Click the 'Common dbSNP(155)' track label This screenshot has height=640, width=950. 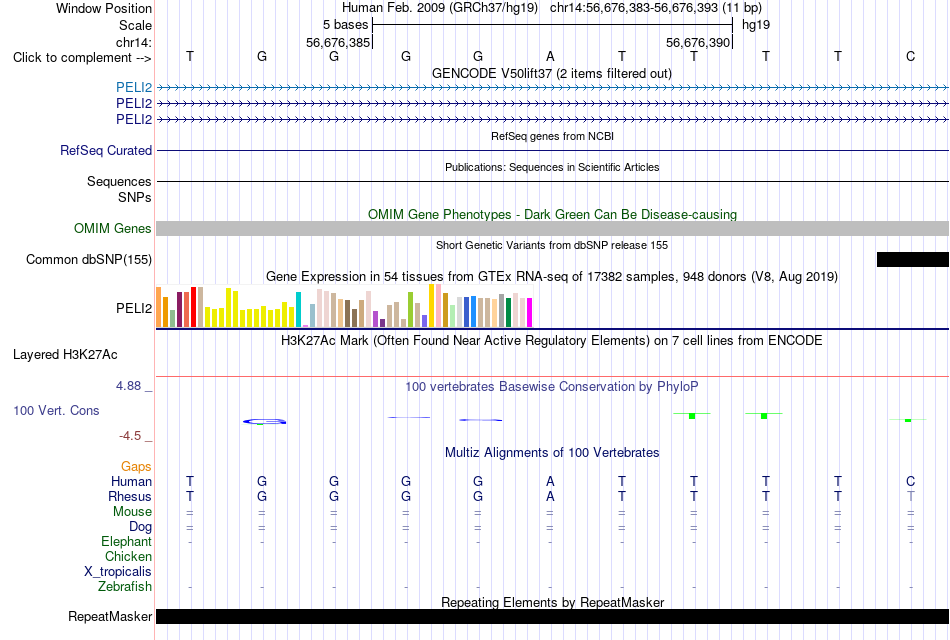(x=89, y=259)
